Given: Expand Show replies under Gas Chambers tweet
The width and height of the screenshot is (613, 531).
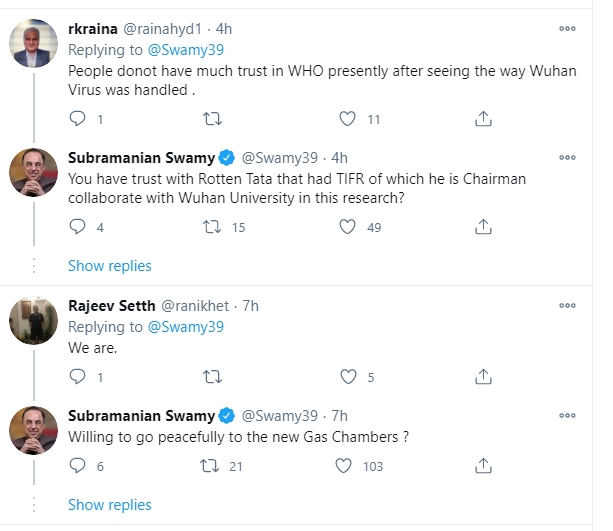Looking at the screenshot, I should (x=109, y=505).
